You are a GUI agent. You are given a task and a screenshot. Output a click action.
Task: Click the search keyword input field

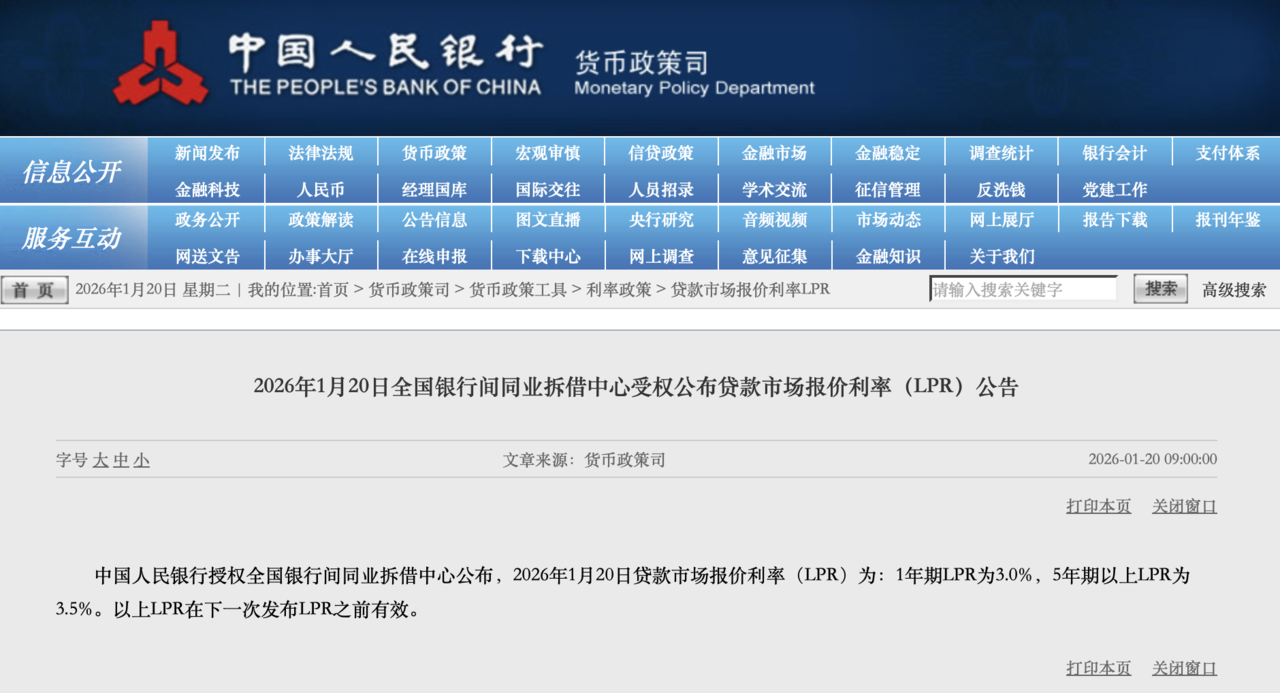coord(1025,288)
